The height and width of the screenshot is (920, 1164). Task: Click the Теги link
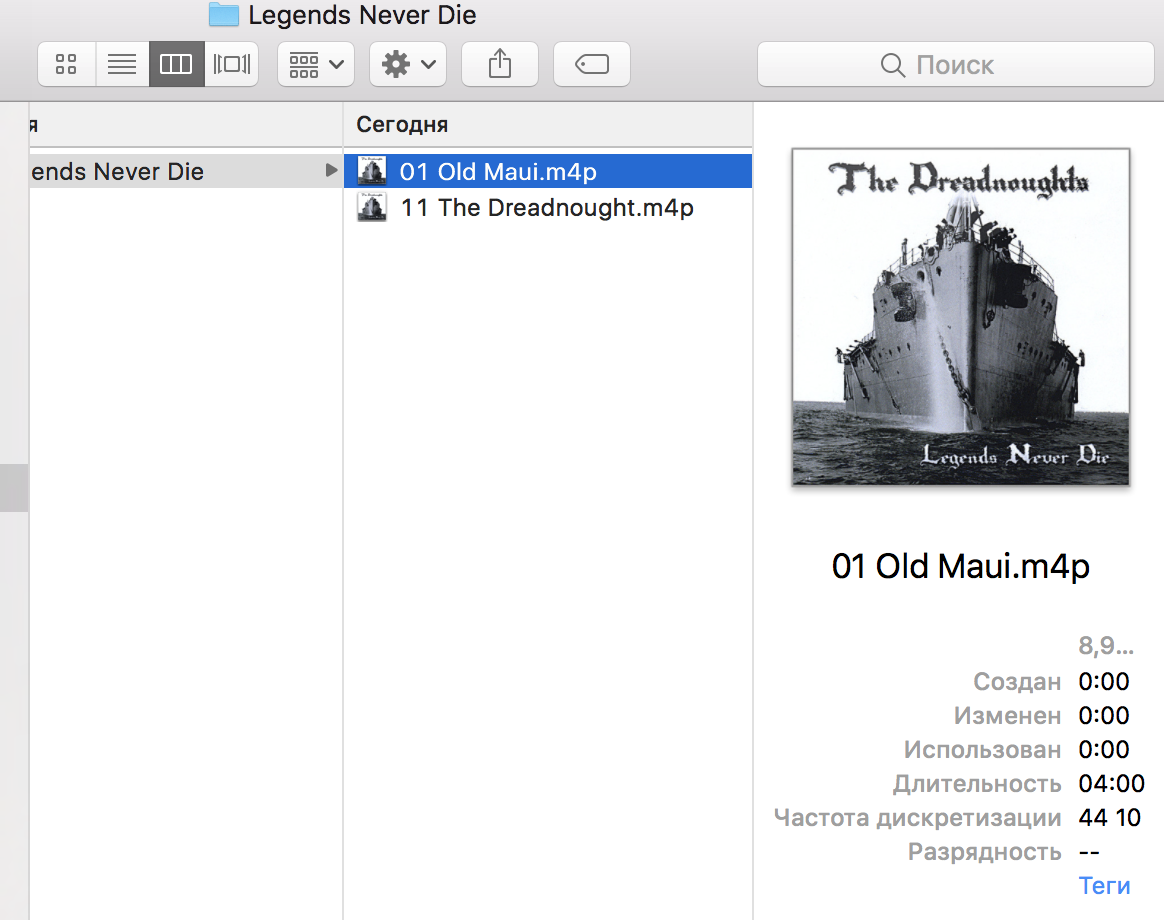point(1104,886)
